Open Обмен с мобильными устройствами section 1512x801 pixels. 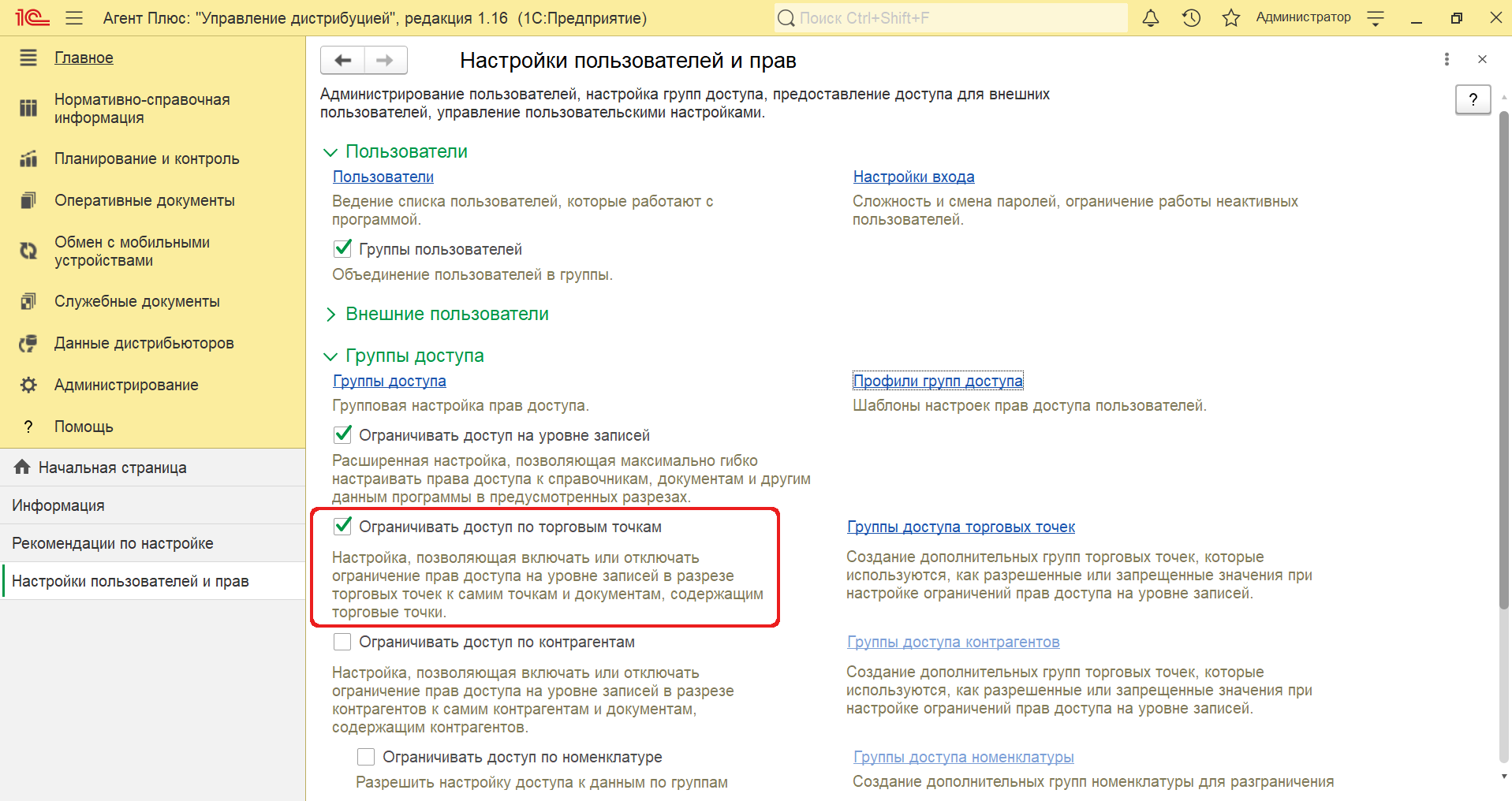[x=132, y=251]
